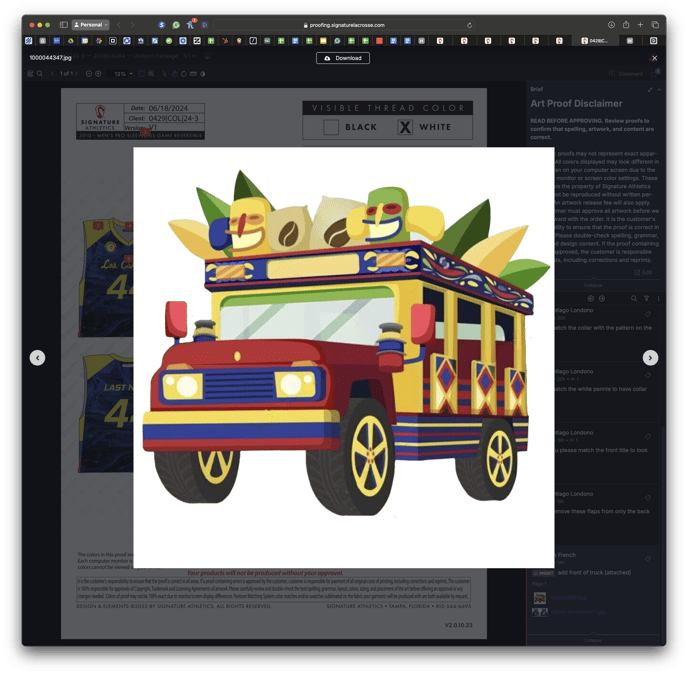Open a new Safari tab with plus icon
The image size is (688, 675).
[641, 25]
